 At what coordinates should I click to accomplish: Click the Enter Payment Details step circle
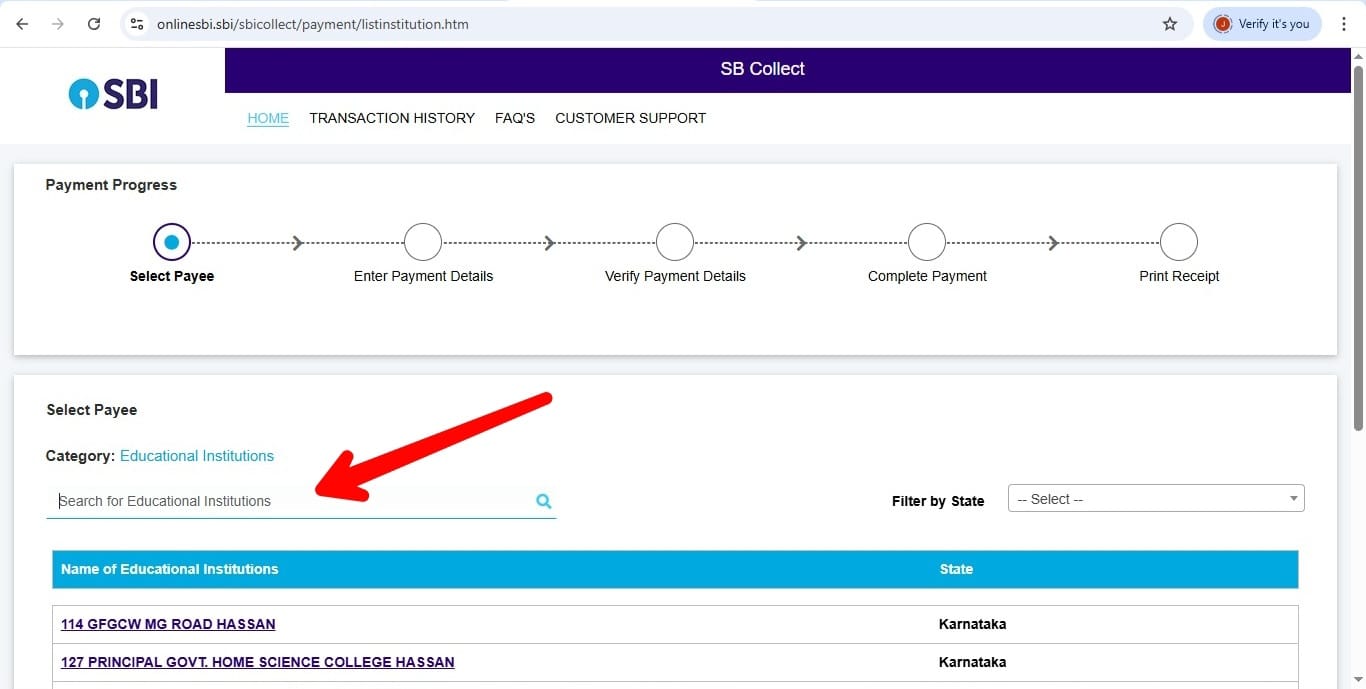coord(423,242)
